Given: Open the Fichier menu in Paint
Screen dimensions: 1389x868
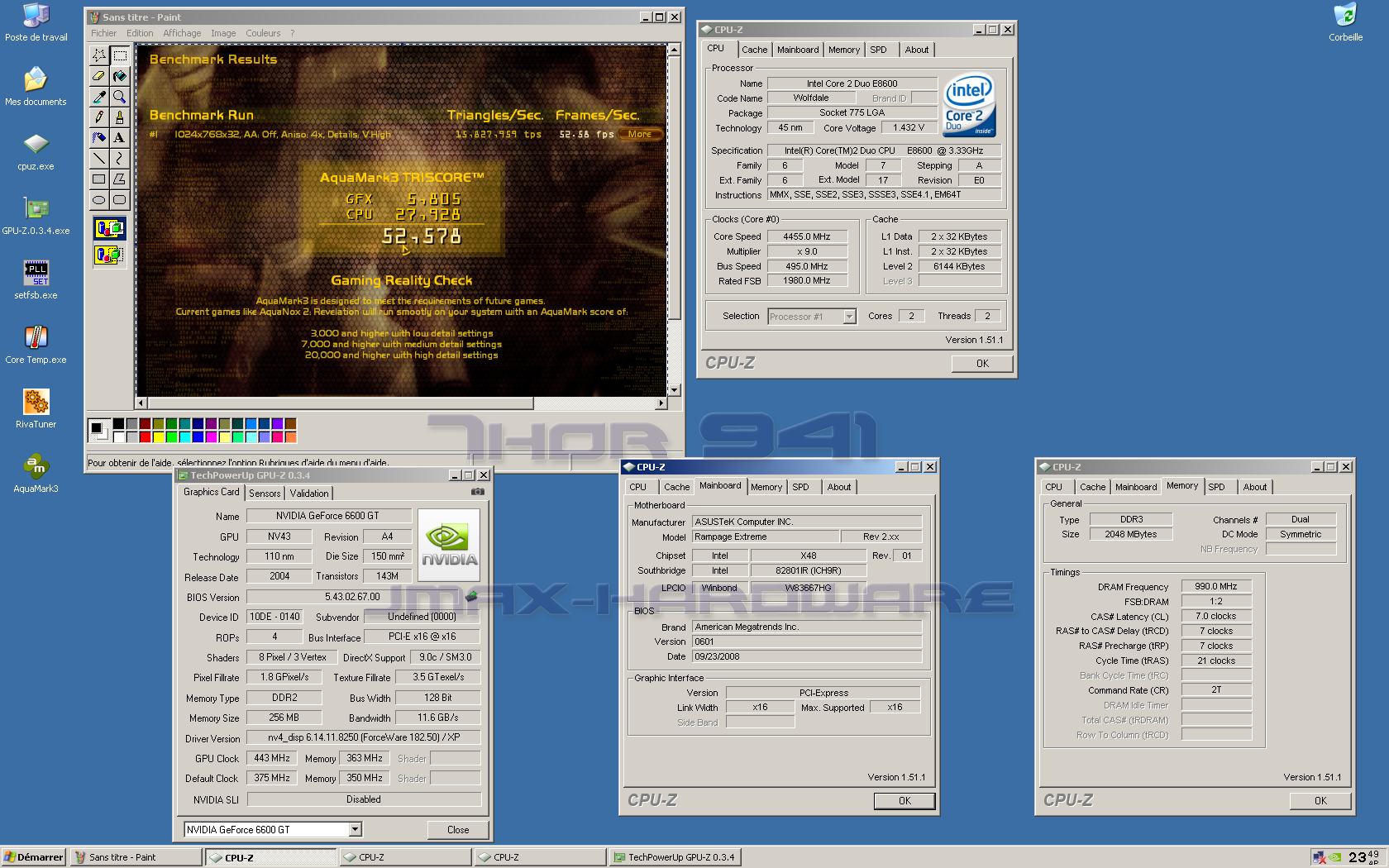Looking at the screenshot, I should coord(104,33).
